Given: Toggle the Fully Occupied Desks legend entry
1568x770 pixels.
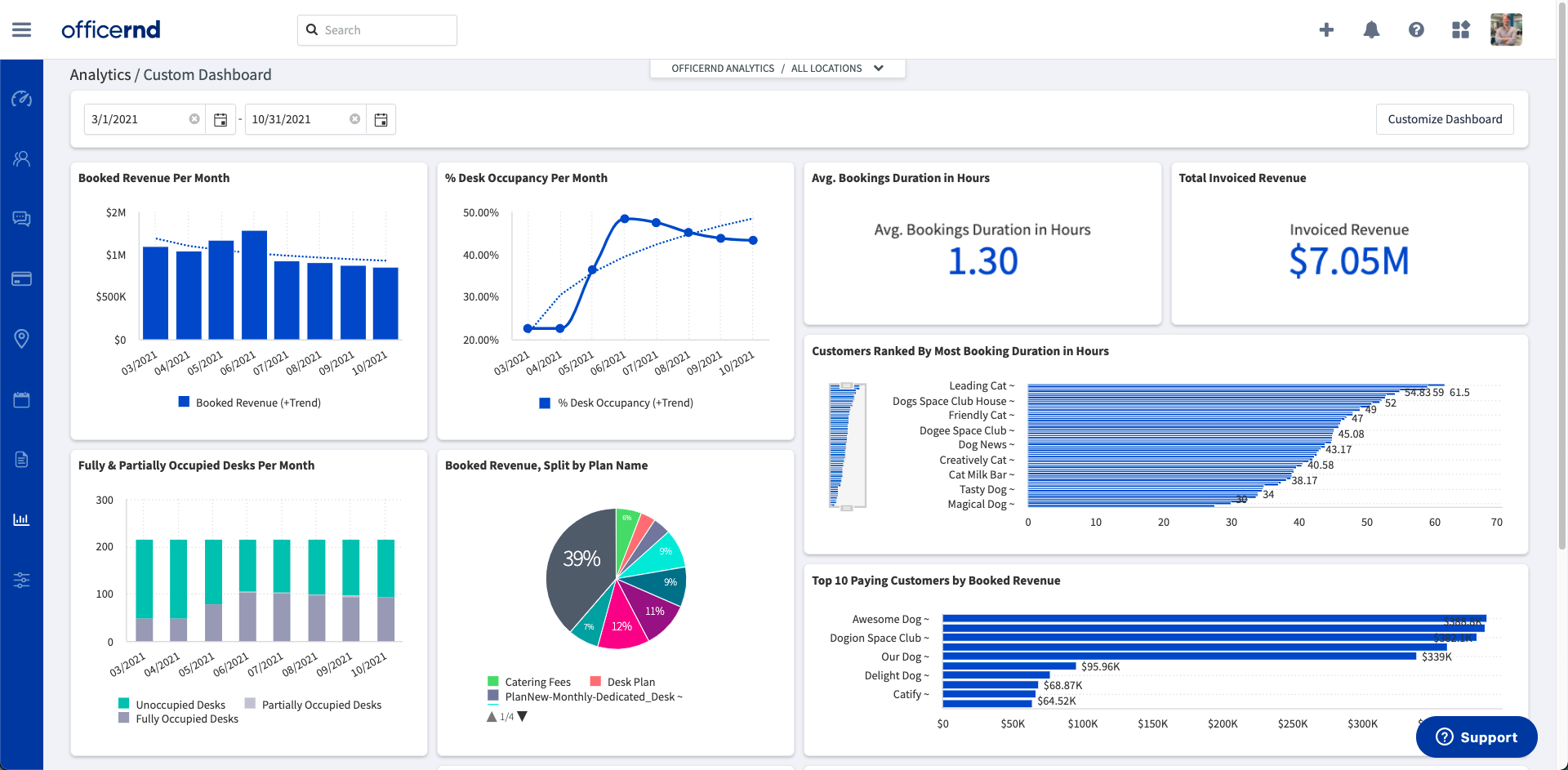Looking at the screenshot, I should click(x=179, y=719).
